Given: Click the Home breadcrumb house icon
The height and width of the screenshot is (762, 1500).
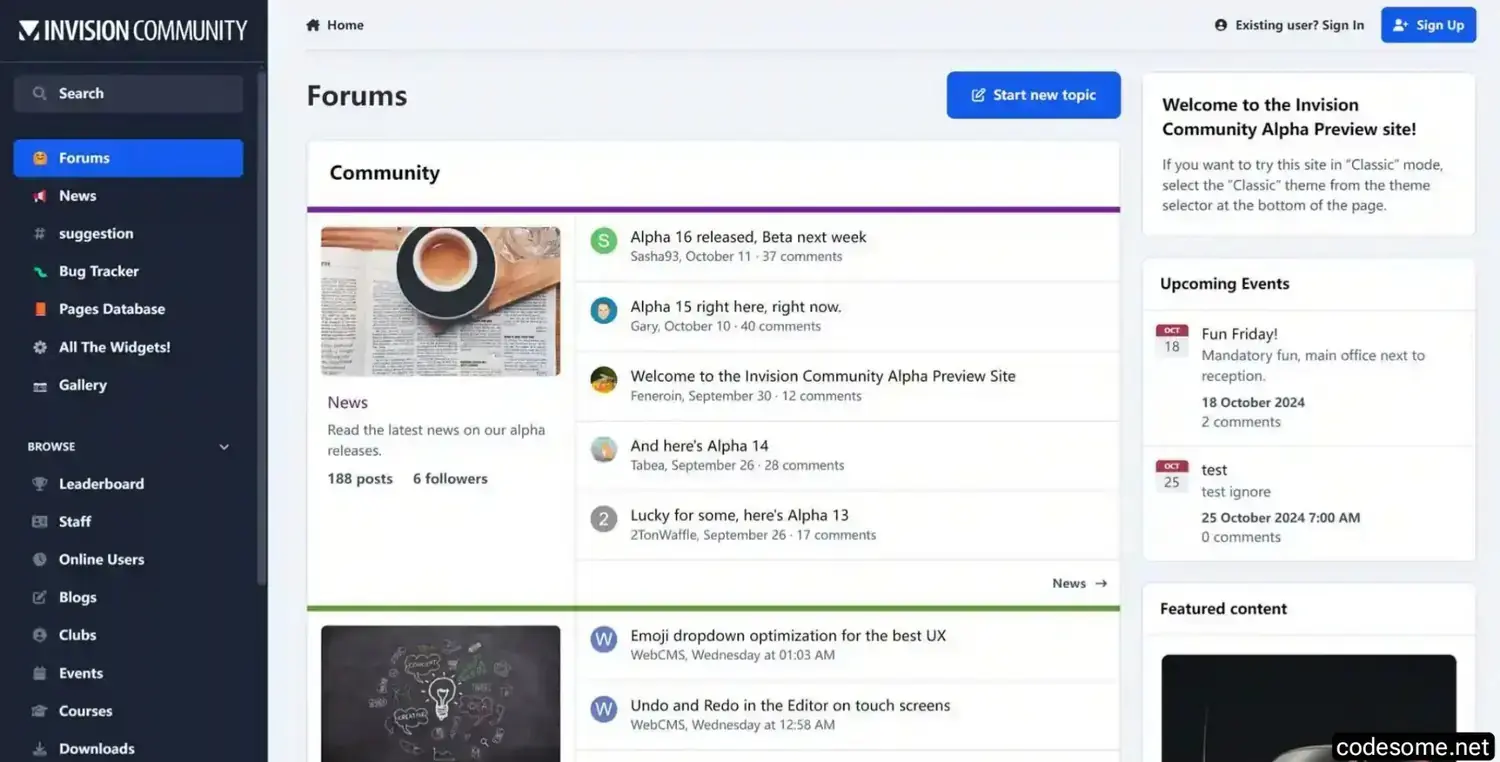Looking at the screenshot, I should (313, 25).
